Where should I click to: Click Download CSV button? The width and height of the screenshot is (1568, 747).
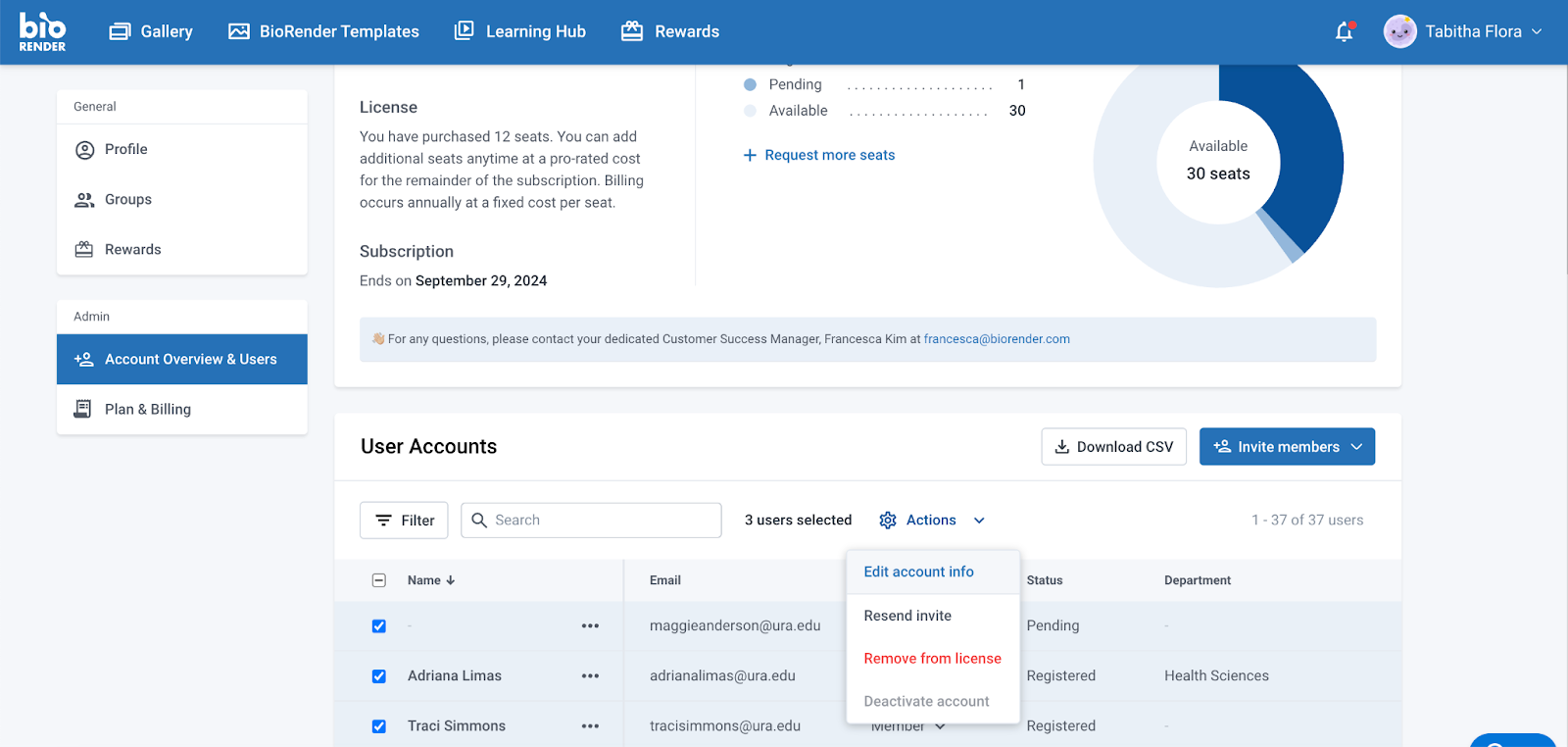point(1114,447)
